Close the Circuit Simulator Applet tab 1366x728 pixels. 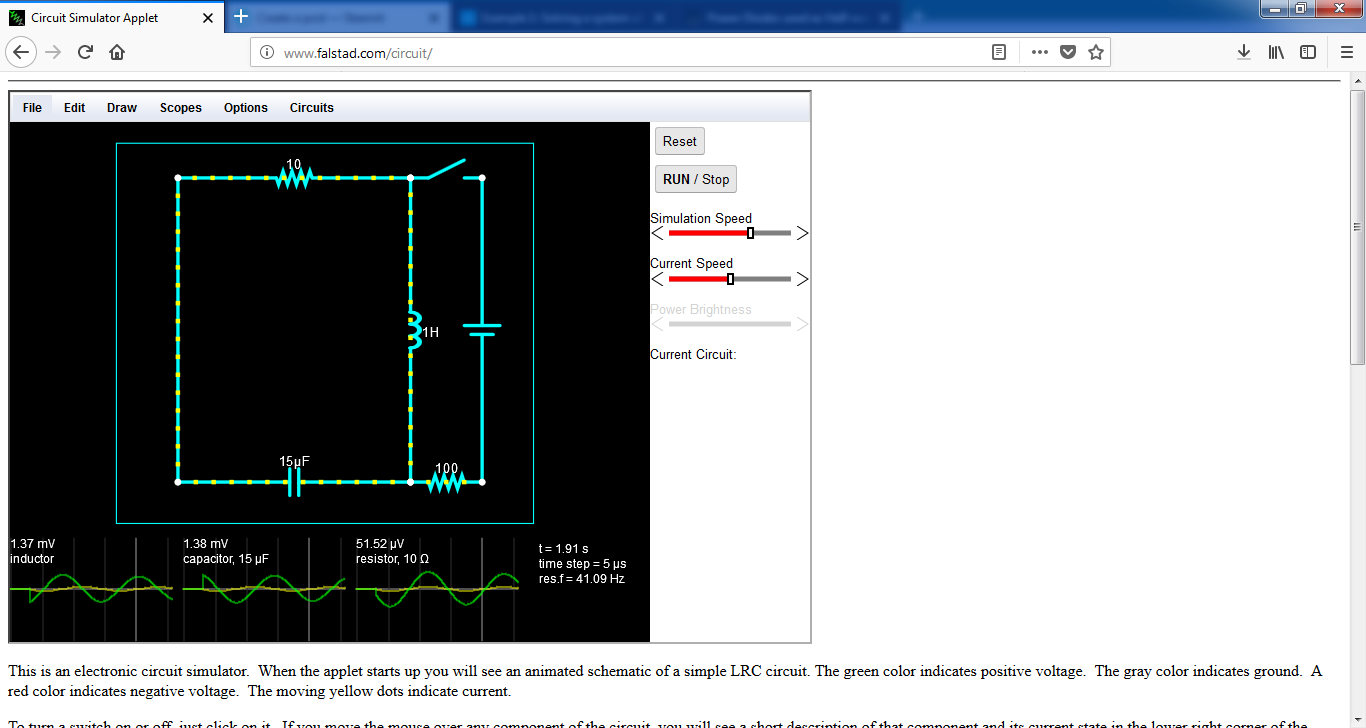[208, 18]
